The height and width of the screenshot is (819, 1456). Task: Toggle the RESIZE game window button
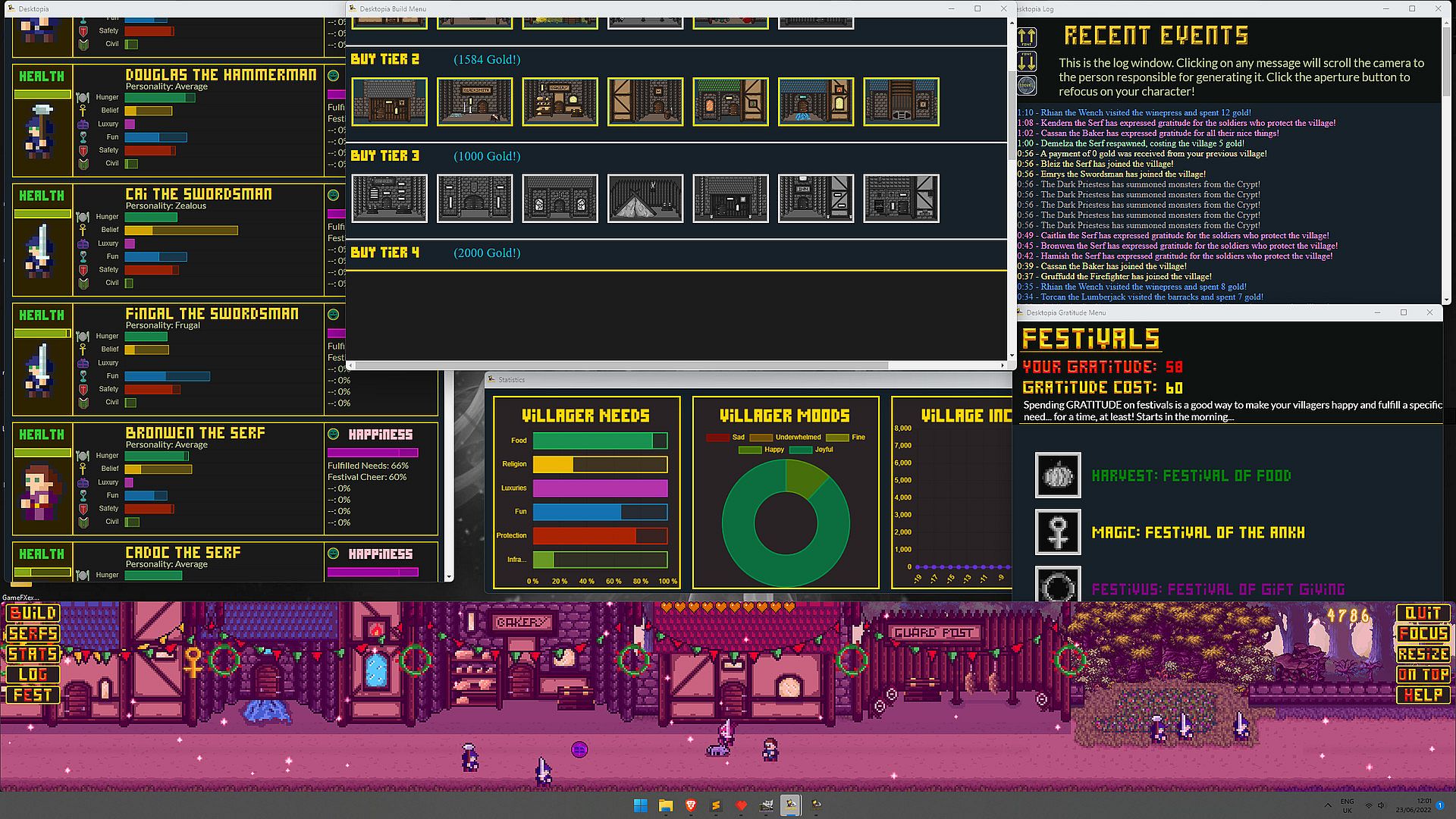coord(1423,654)
